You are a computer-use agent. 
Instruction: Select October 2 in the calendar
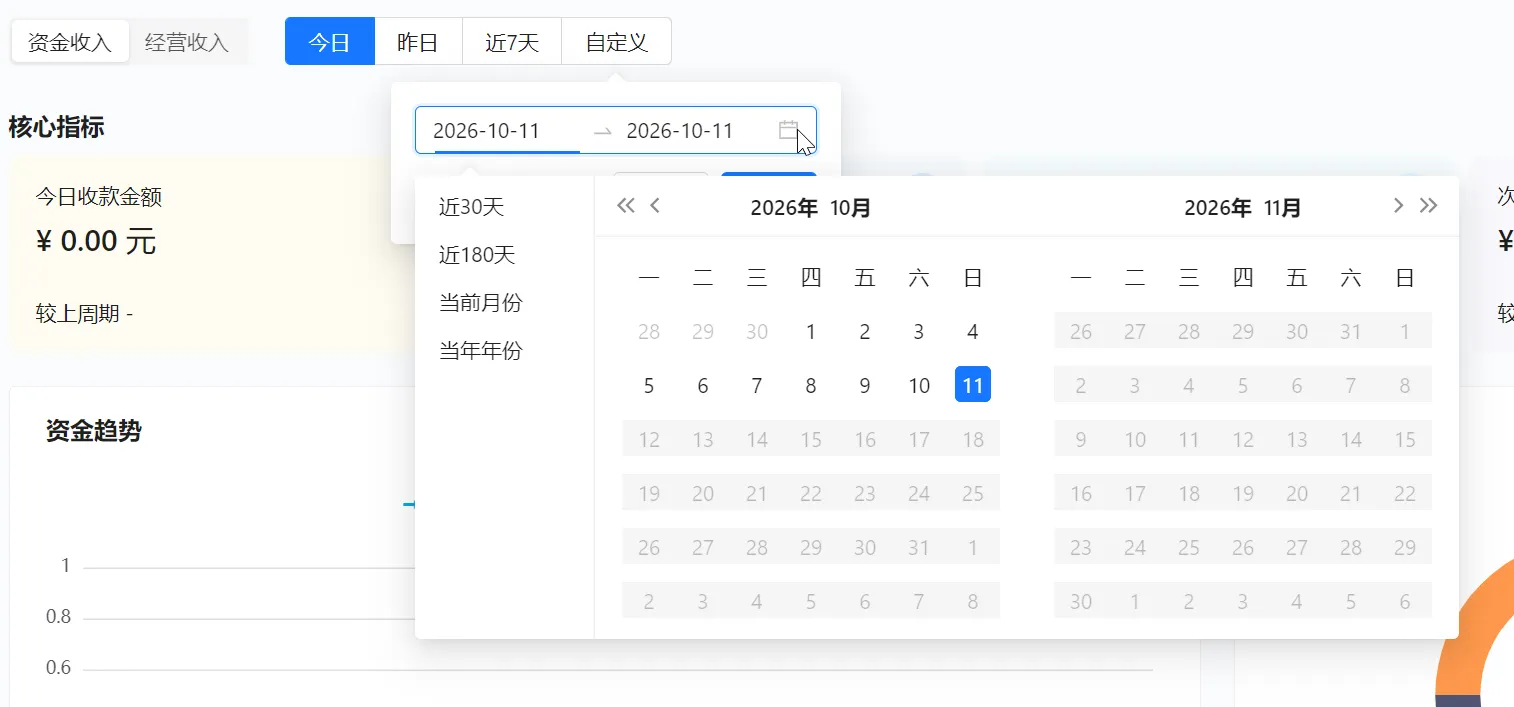click(x=865, y=332)
